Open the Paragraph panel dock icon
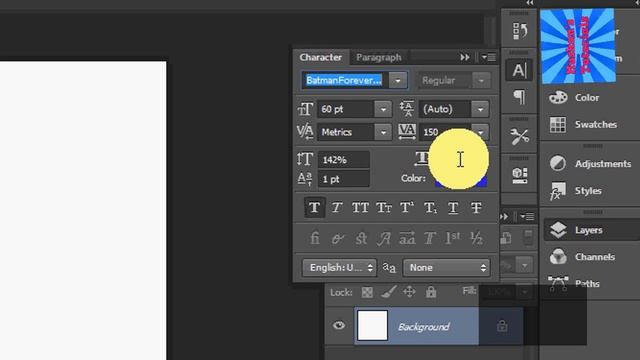The image size is (640, 360). (x=519, y=97)
